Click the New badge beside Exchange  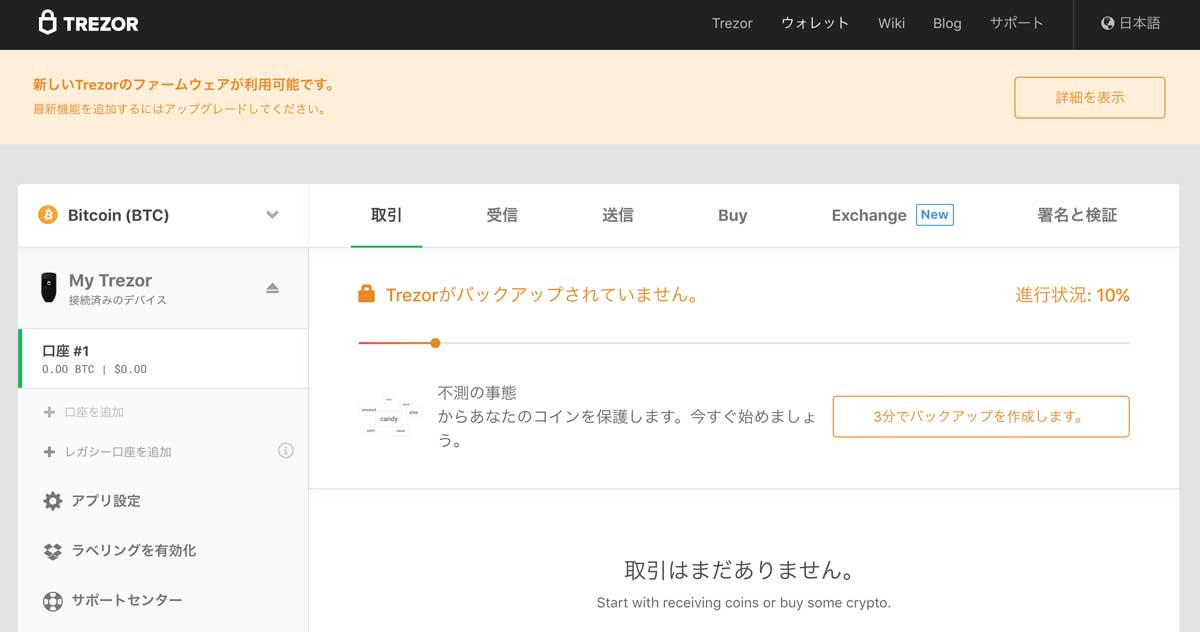(935, 214)
